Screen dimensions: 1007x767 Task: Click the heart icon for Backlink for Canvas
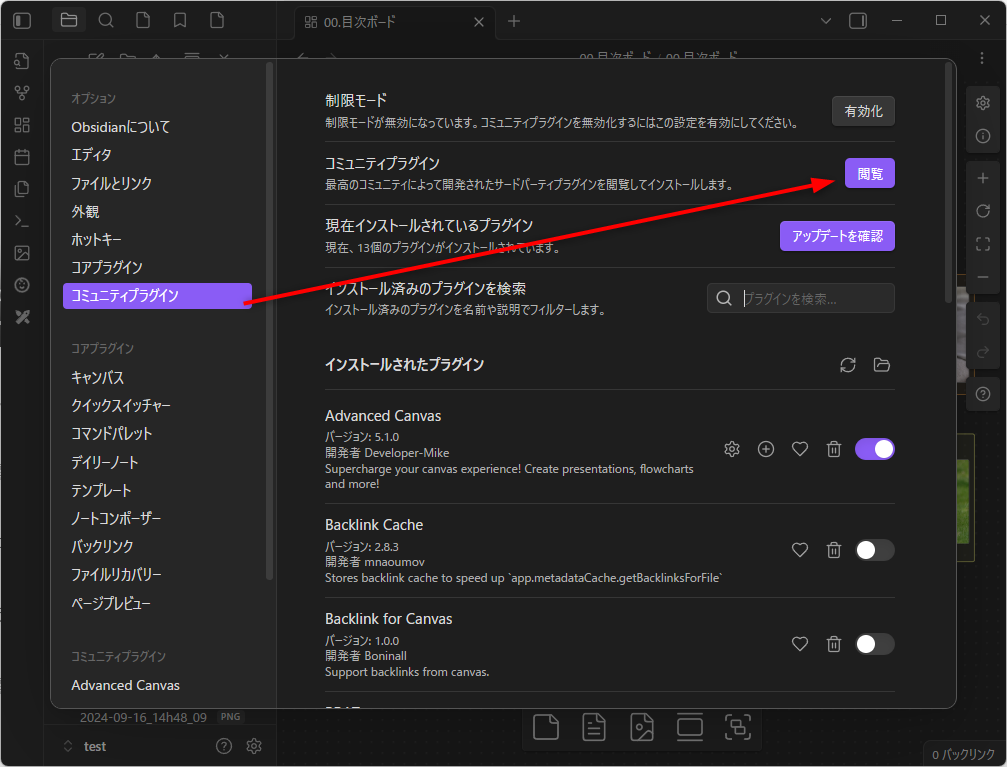800,644
